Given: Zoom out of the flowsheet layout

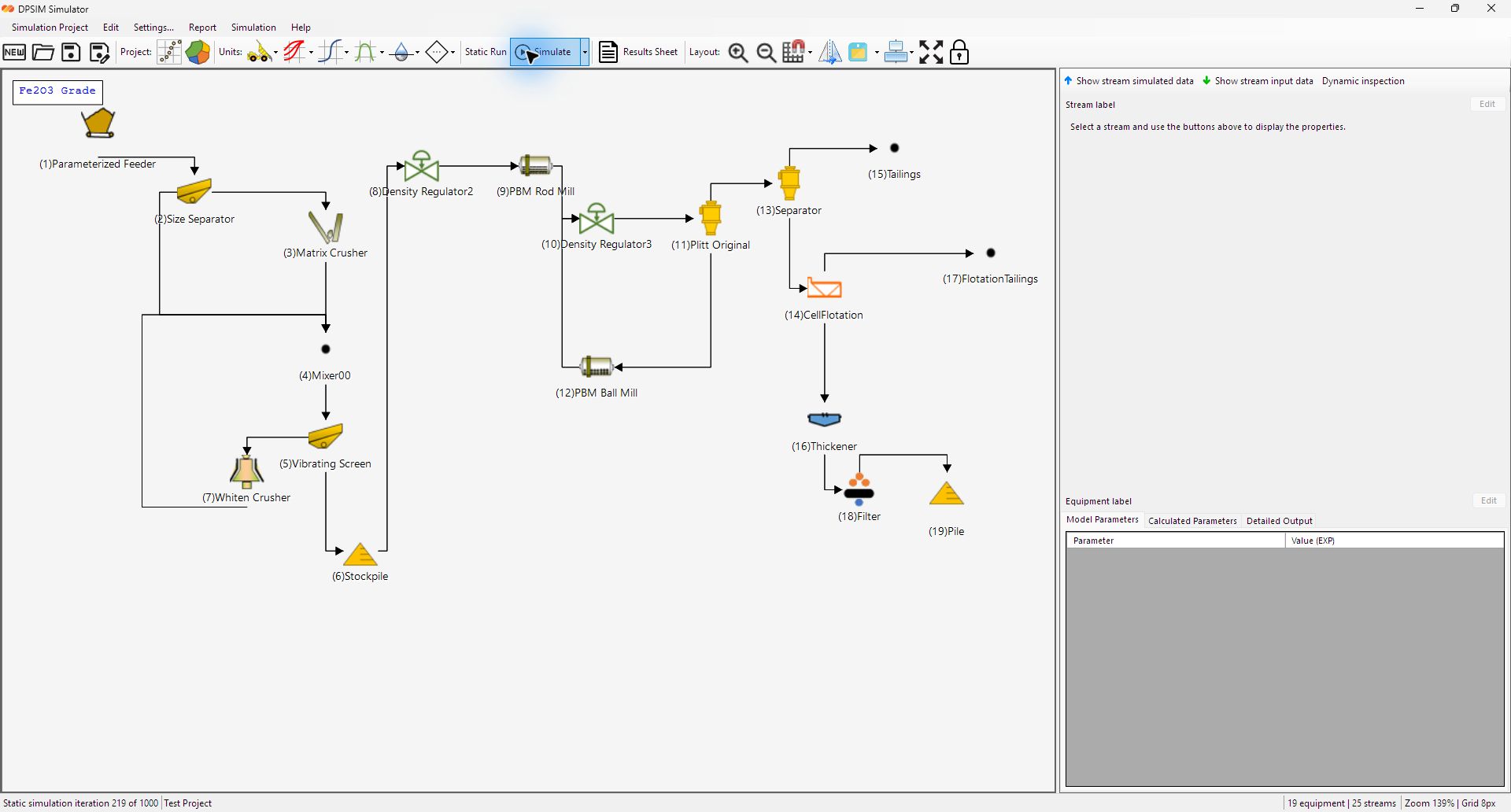Looking at the screenshot, I should pos(767,53).
